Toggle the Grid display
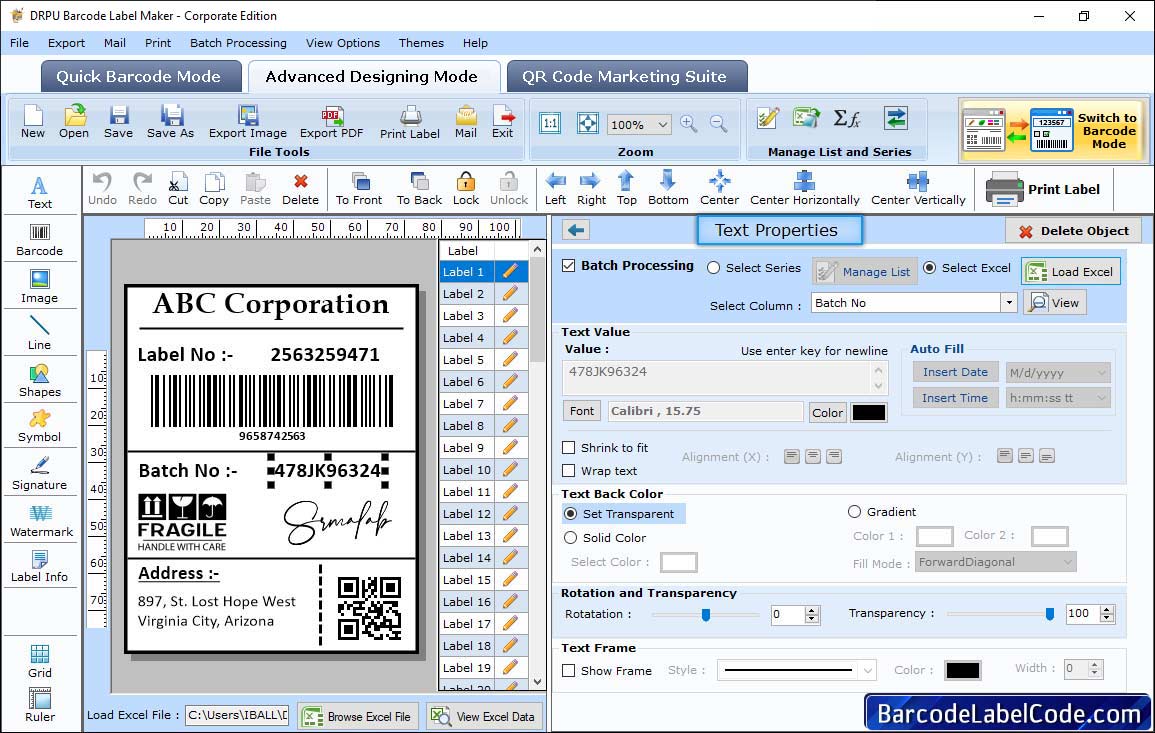The width and height of the screenshot is (1155, 733). [x=40, y=661]
